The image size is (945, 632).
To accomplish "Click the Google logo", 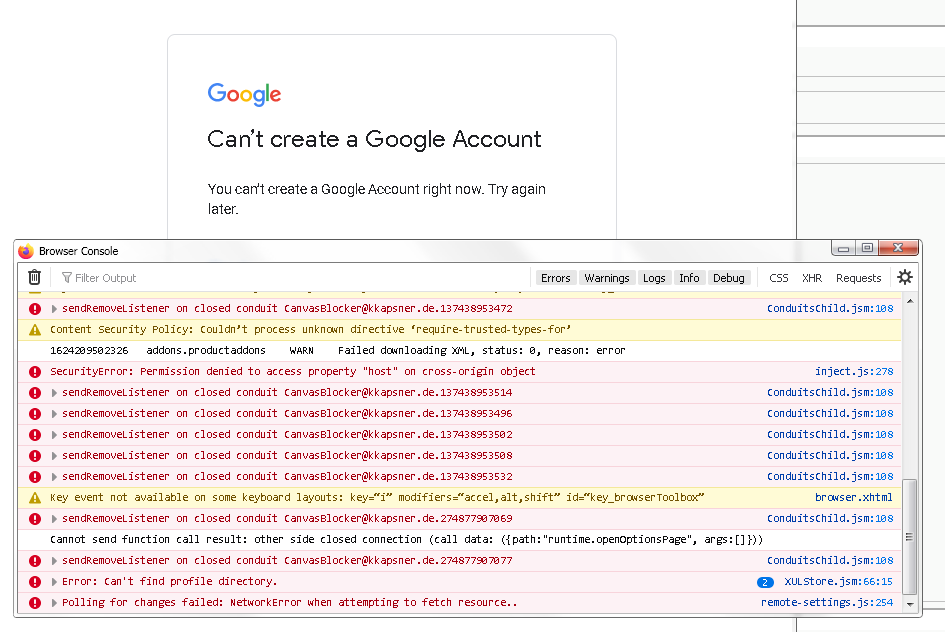I will pyautogui.click(x=244, y=94).
